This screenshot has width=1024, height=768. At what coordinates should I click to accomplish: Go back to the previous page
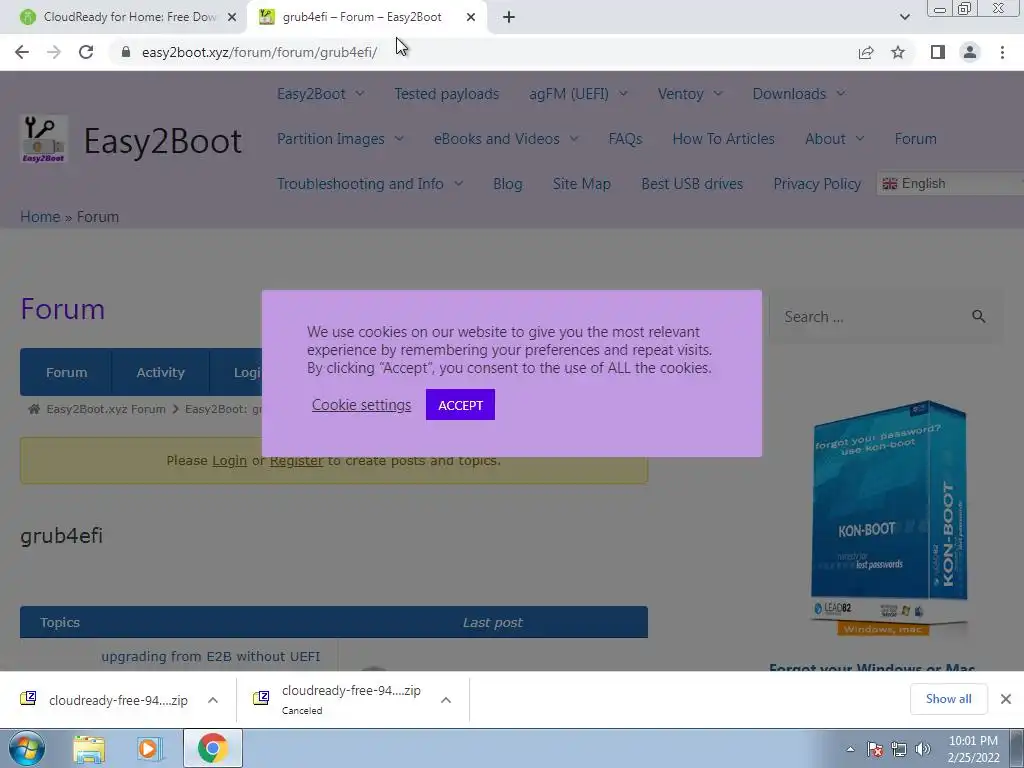point(22,52)
